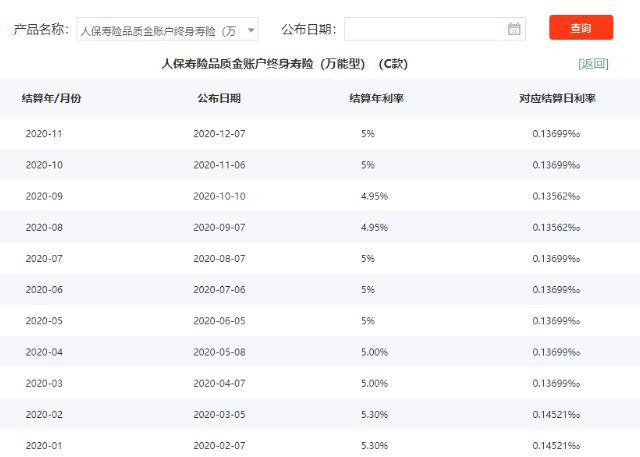Viewport: 640px width, 457px height.
Task: Select the 2020-11 settlement month cell
Action: [44, 134]
